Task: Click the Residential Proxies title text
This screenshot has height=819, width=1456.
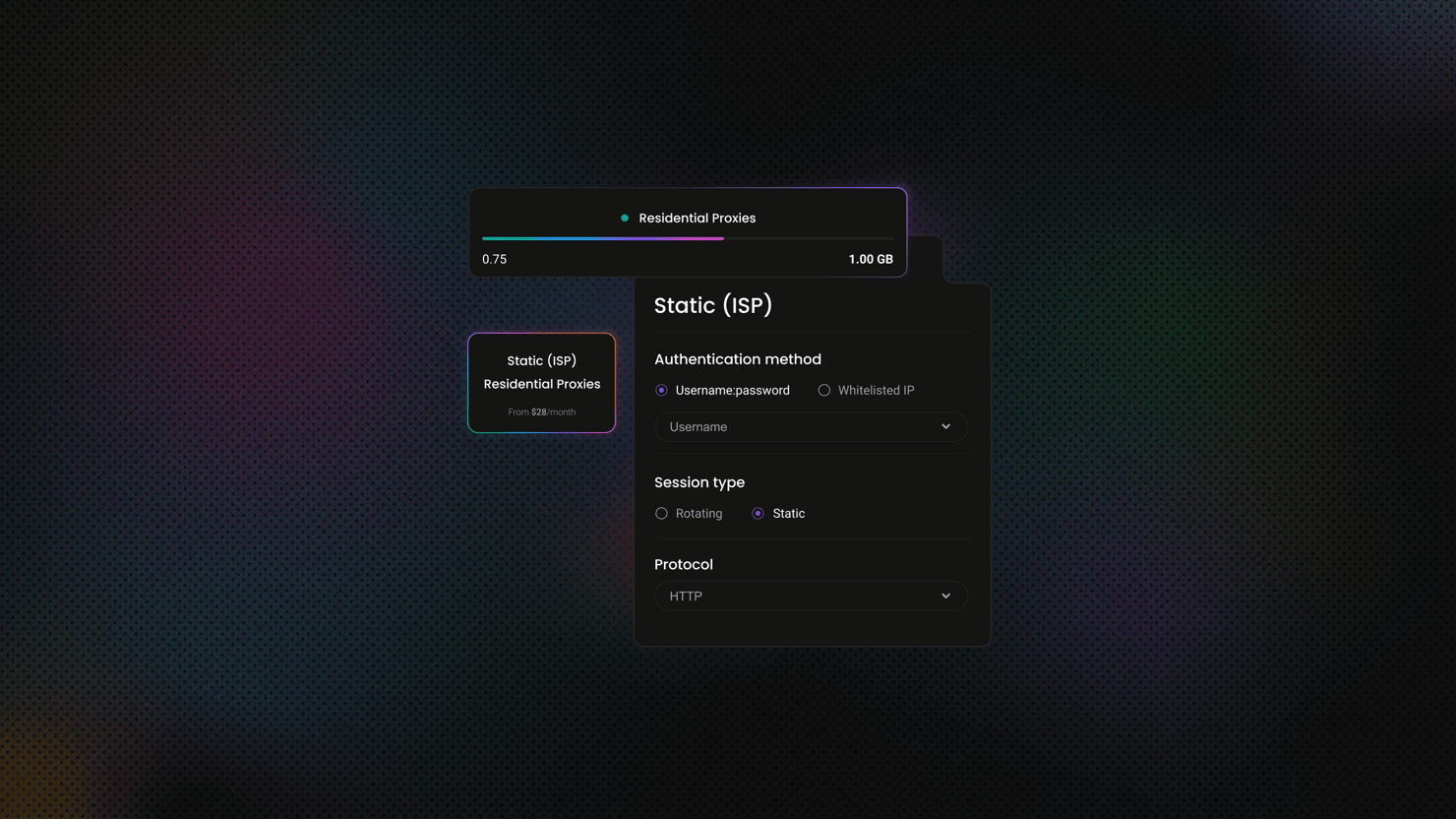Action: 697,219
